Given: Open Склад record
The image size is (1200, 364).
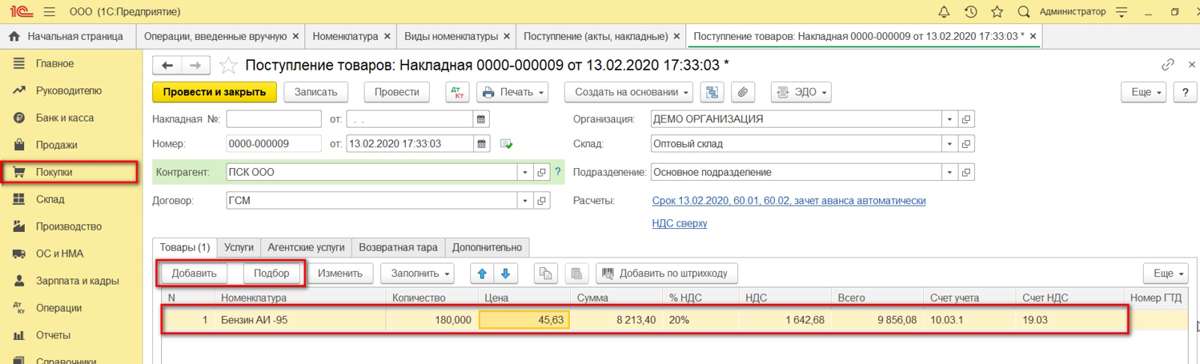Looking at the screenshot, I should coord(966,144).
